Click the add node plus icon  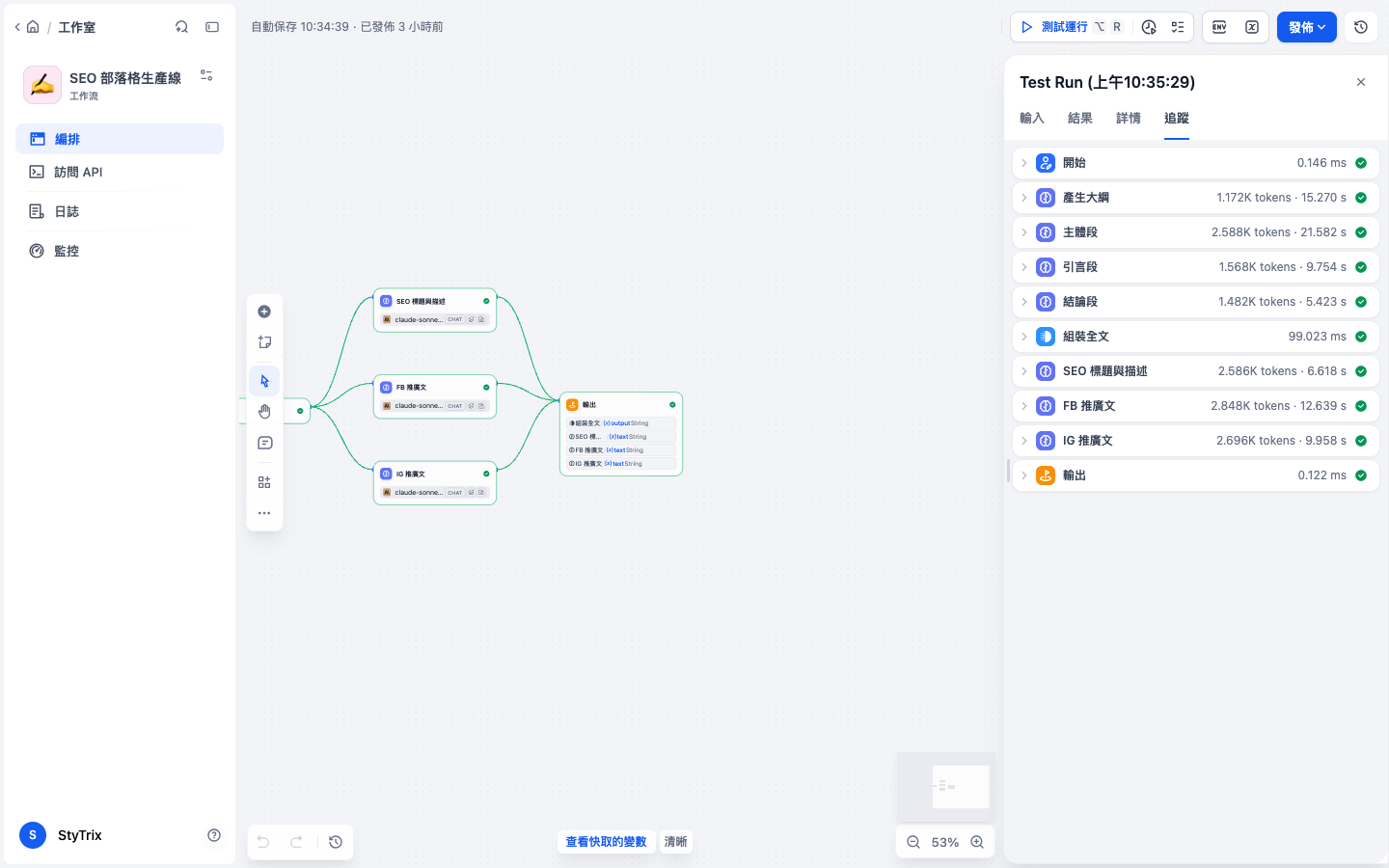pyautogui.click(x=264, y=312)
